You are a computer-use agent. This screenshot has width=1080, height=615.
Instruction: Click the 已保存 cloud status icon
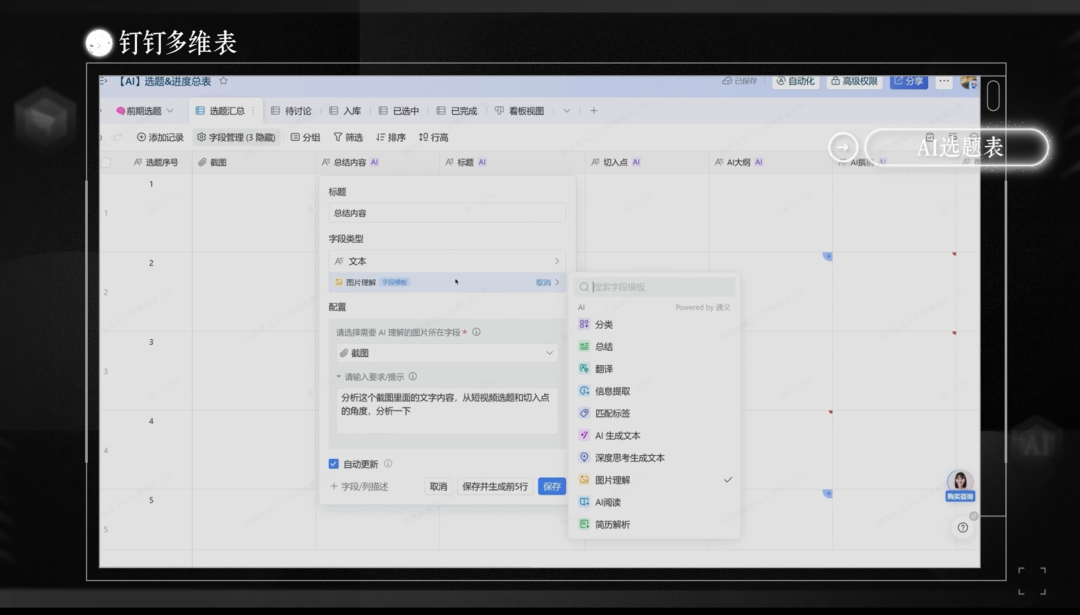[727, 81]
